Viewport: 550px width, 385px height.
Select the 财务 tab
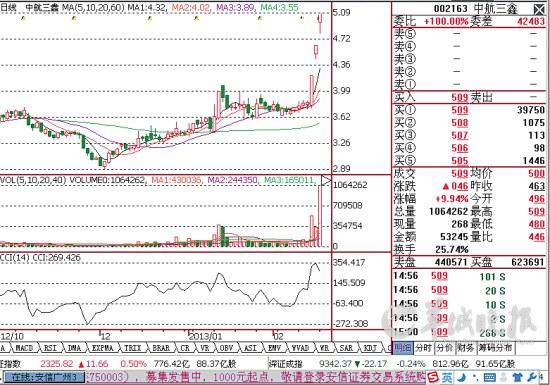465,348
